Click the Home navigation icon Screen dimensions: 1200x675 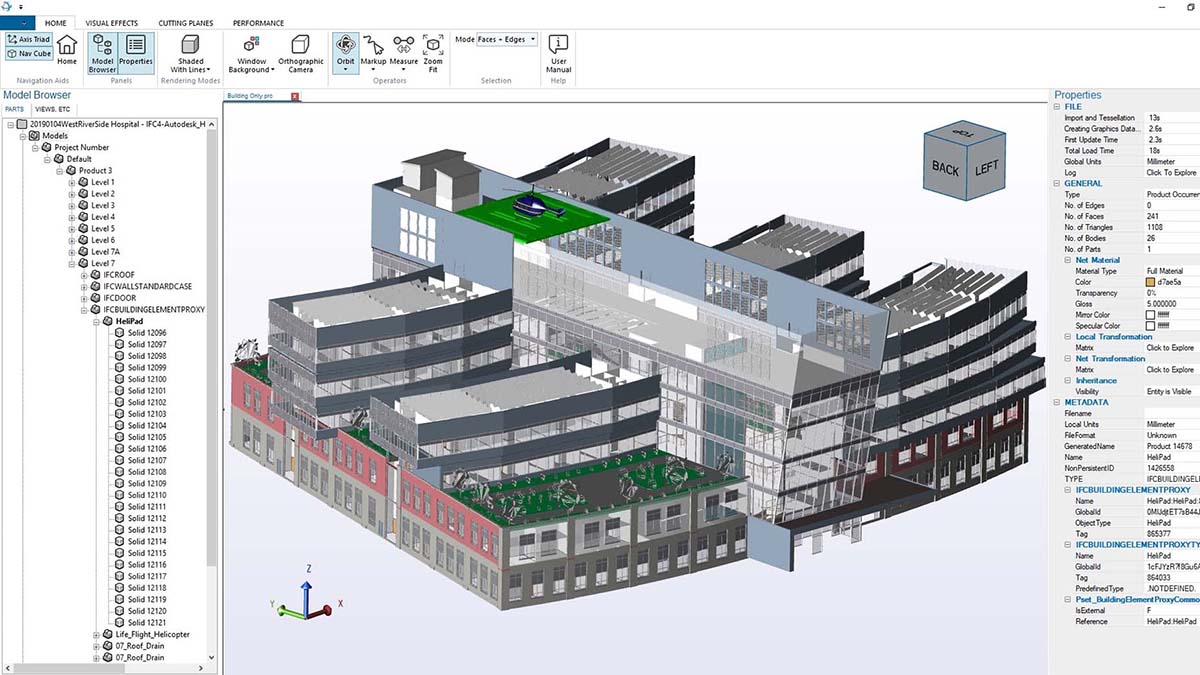[66, 50]
